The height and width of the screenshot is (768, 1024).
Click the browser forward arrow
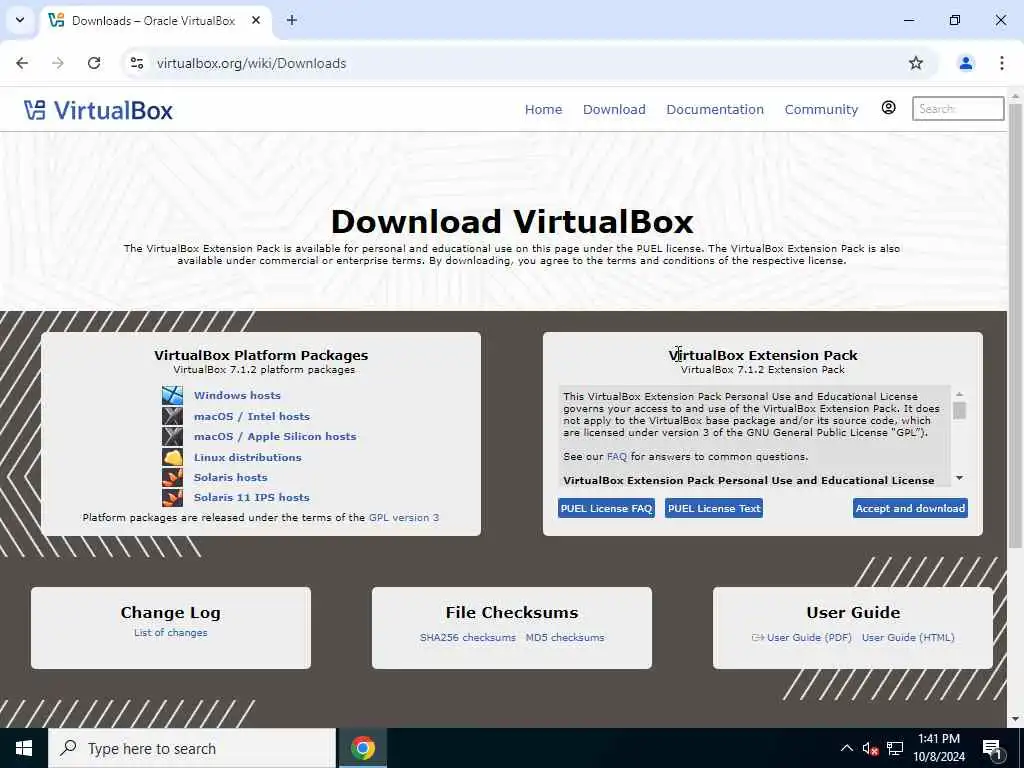point(58,63)
